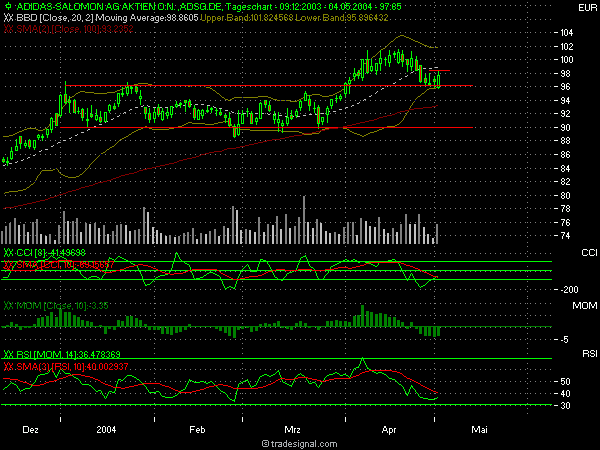
Task: Click the green symbol icon before ADIDAS-SALOMON title
Action: [x=9, y=7]
